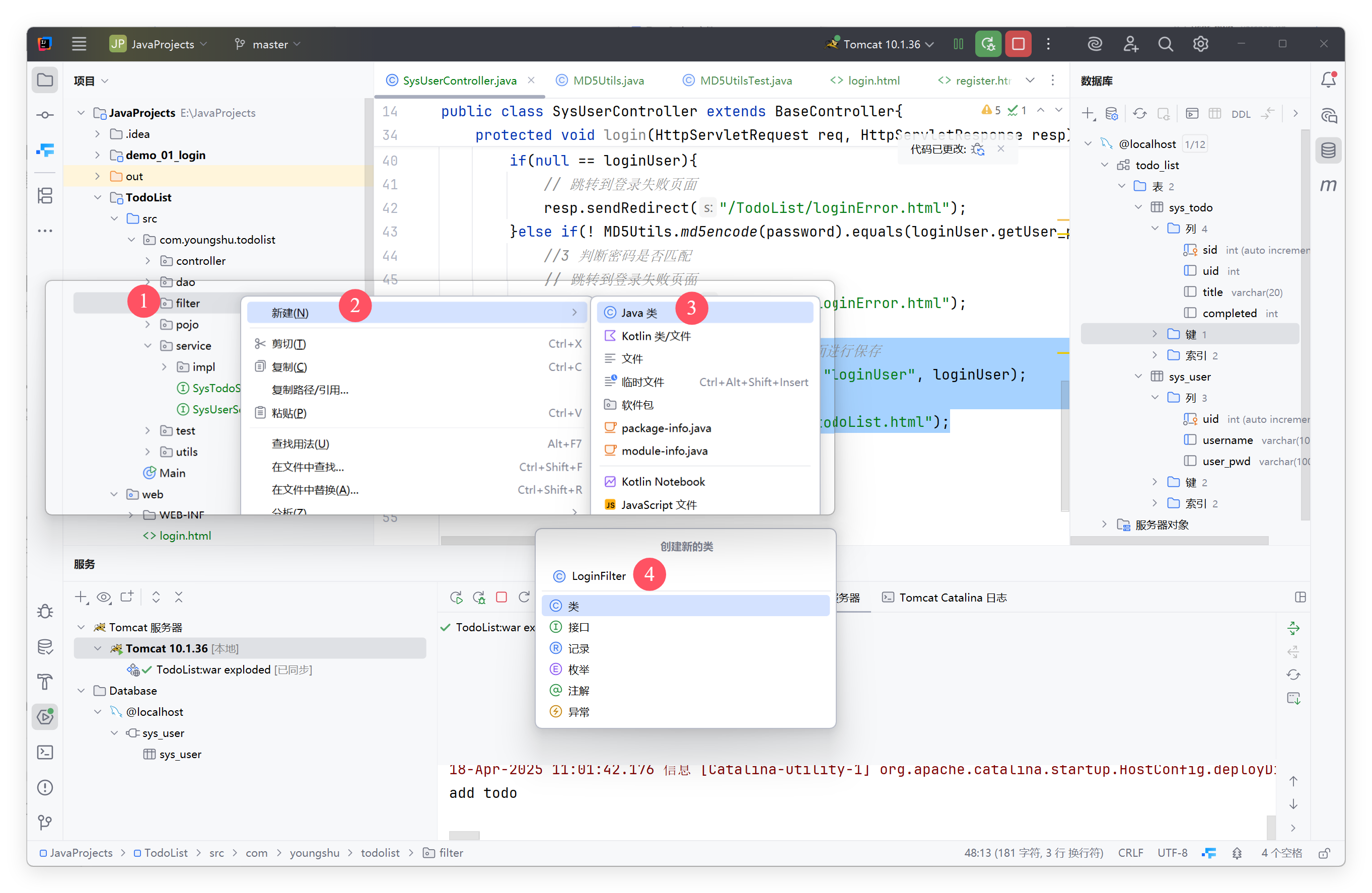The width and height of the screenshot is (1372, 893).
Task: Open the Debug tool window bug icon
Action: pos(45,611)
